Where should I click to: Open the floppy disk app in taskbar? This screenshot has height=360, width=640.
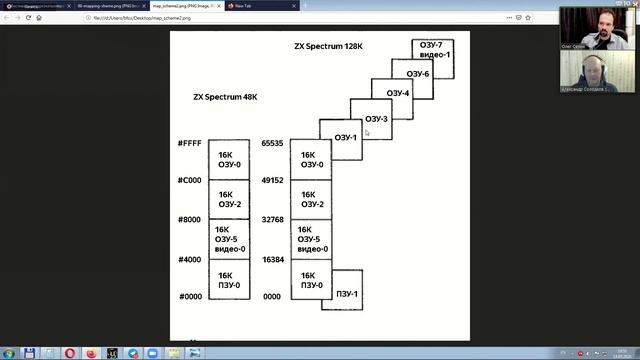(x=29, y=353)
